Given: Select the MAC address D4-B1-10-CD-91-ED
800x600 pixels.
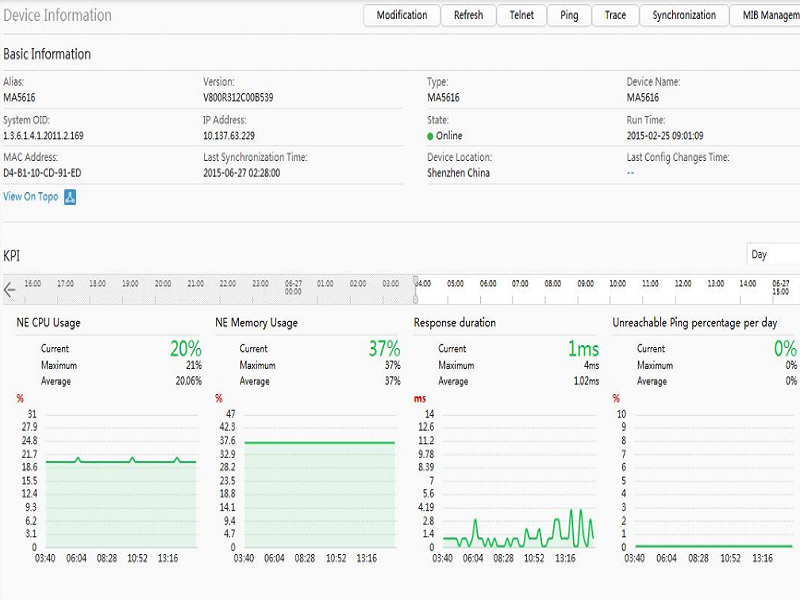Looking at the screenshot, I should 42,173.
